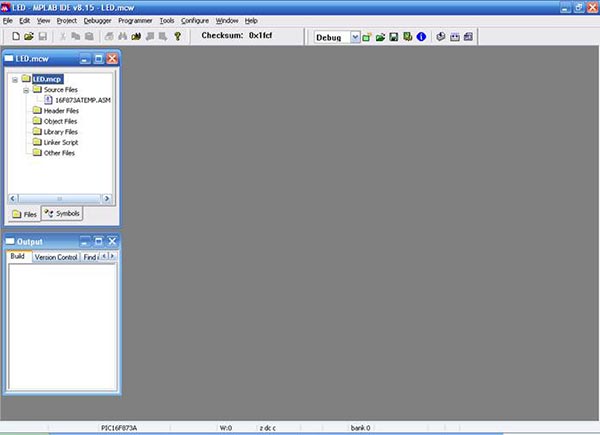Click the Copy toolbar icon

(76, 36)
